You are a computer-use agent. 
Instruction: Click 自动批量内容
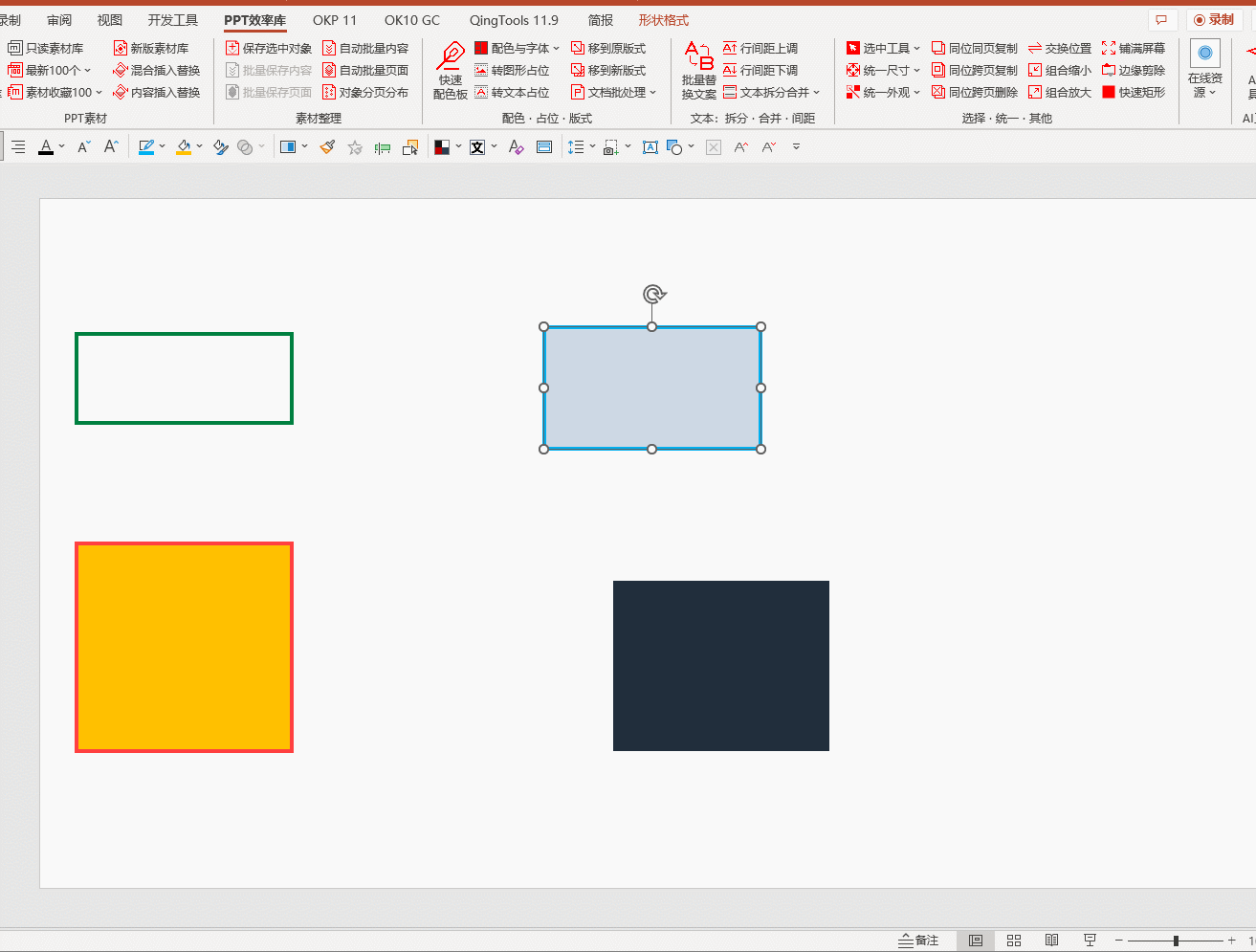pyautogui.click(x=365, y=48)
